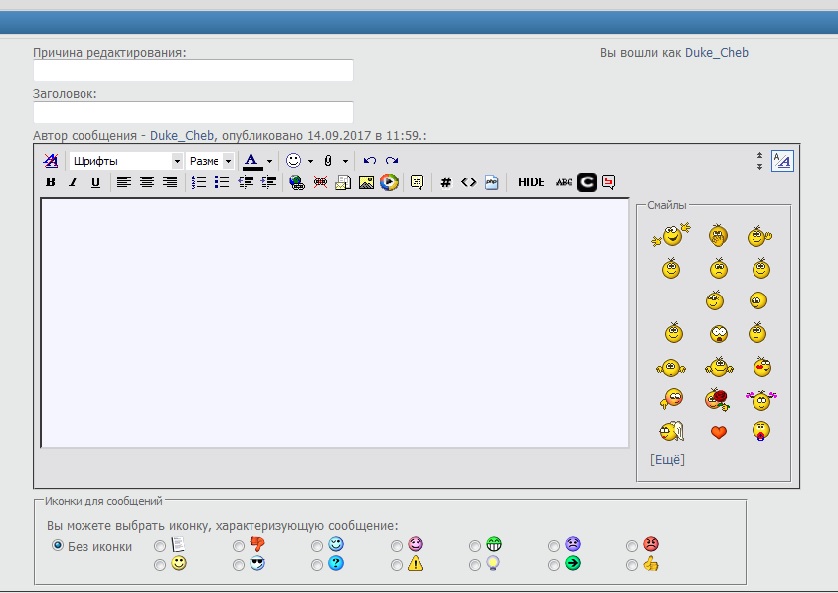
Task: Select the warning triangle message icon
Action: [x=397, y=565]
